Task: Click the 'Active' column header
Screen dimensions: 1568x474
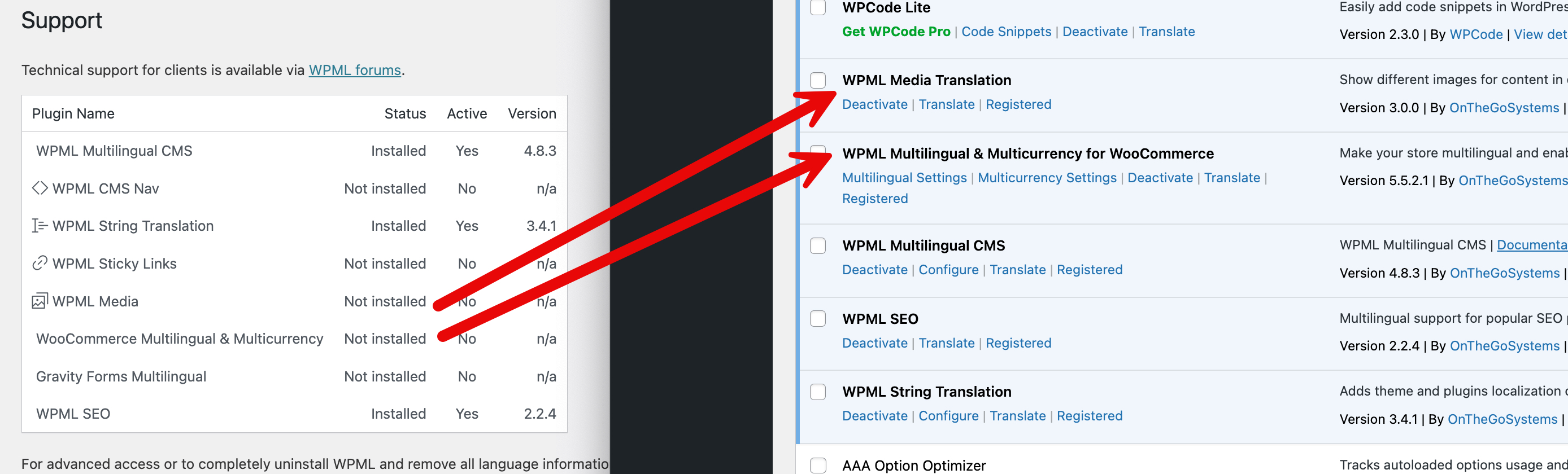Action: (x=467, y=114)
